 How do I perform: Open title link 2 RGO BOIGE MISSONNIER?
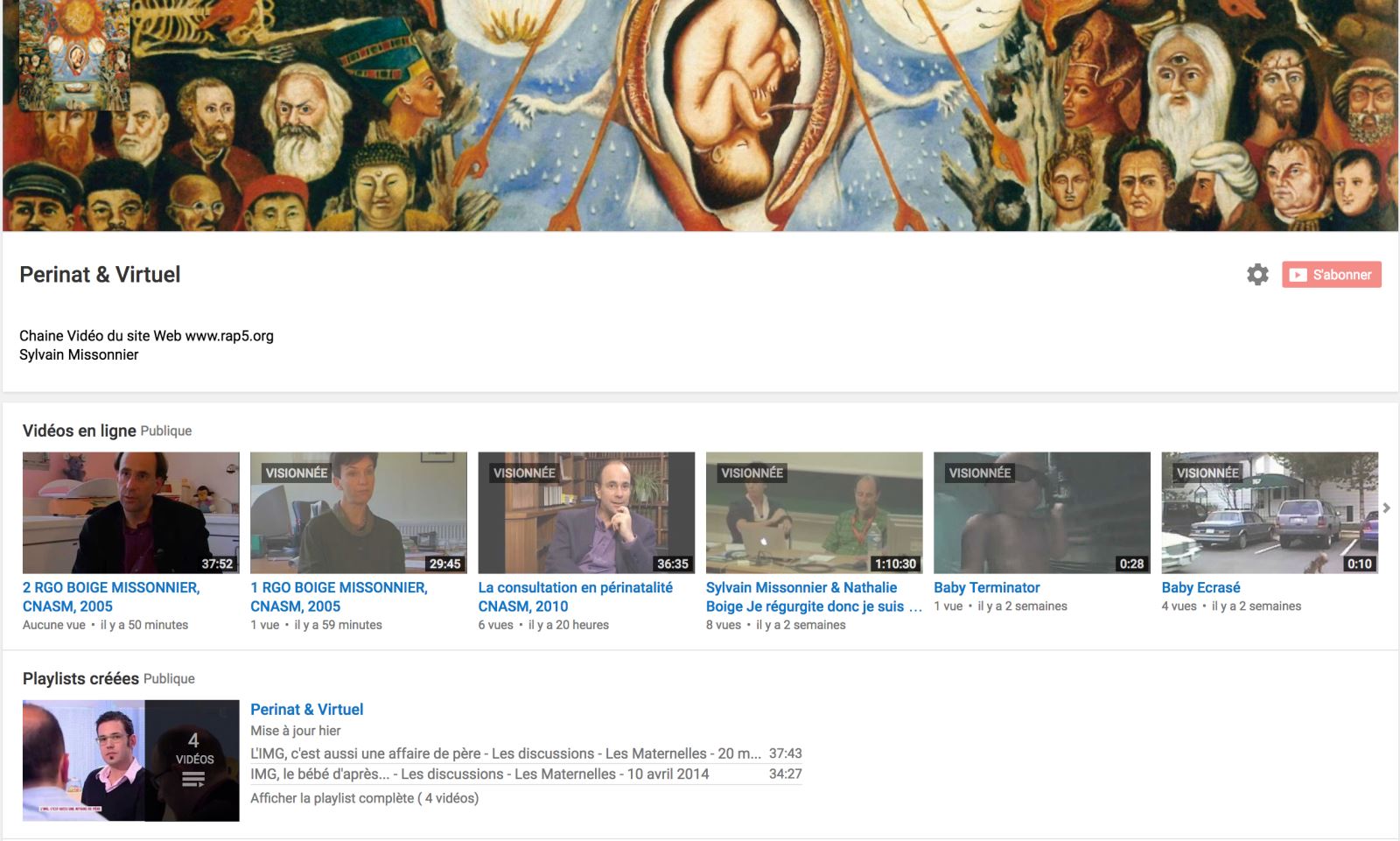(111, 597)
